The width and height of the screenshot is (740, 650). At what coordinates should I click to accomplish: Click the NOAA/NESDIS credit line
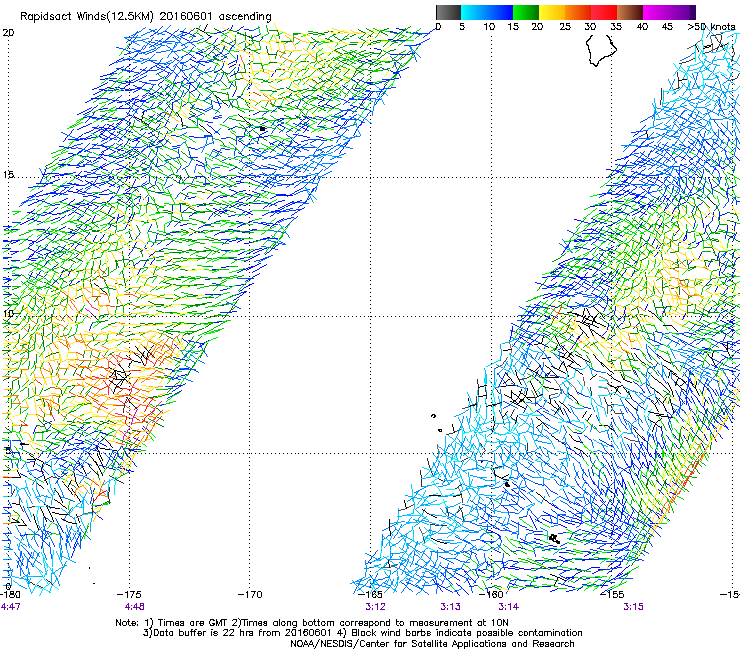pos(432,644)
